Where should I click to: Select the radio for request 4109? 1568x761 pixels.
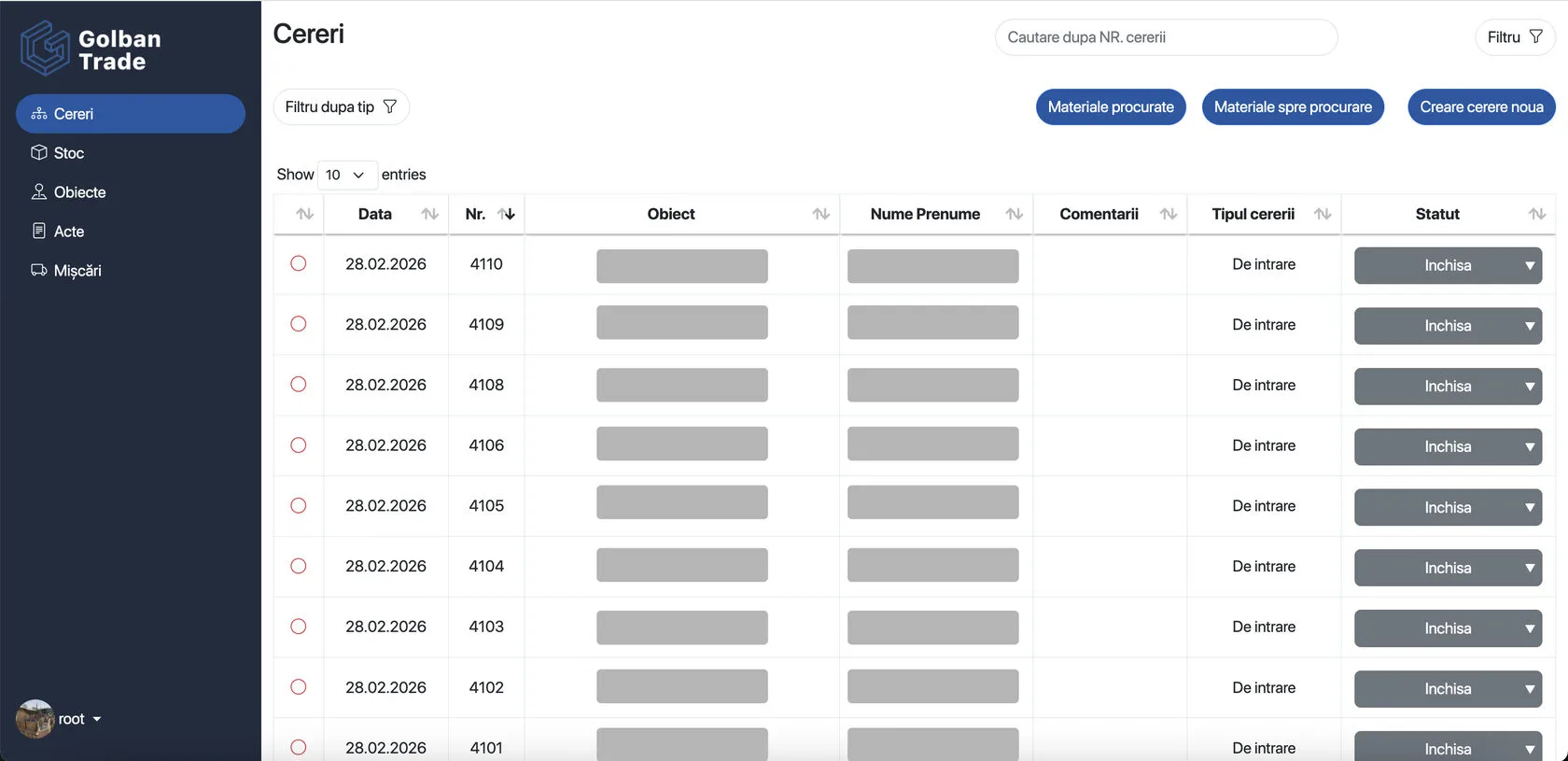[299, 324]
